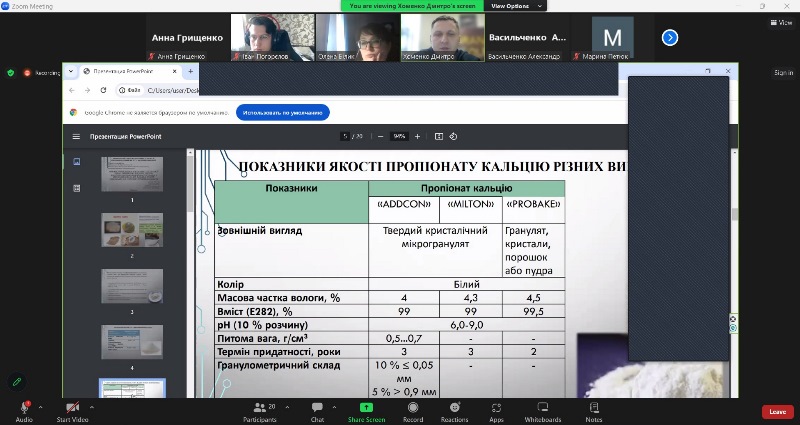
Task: Expand video options arrow beside Start Video
Action: click(x=92, y=407)
